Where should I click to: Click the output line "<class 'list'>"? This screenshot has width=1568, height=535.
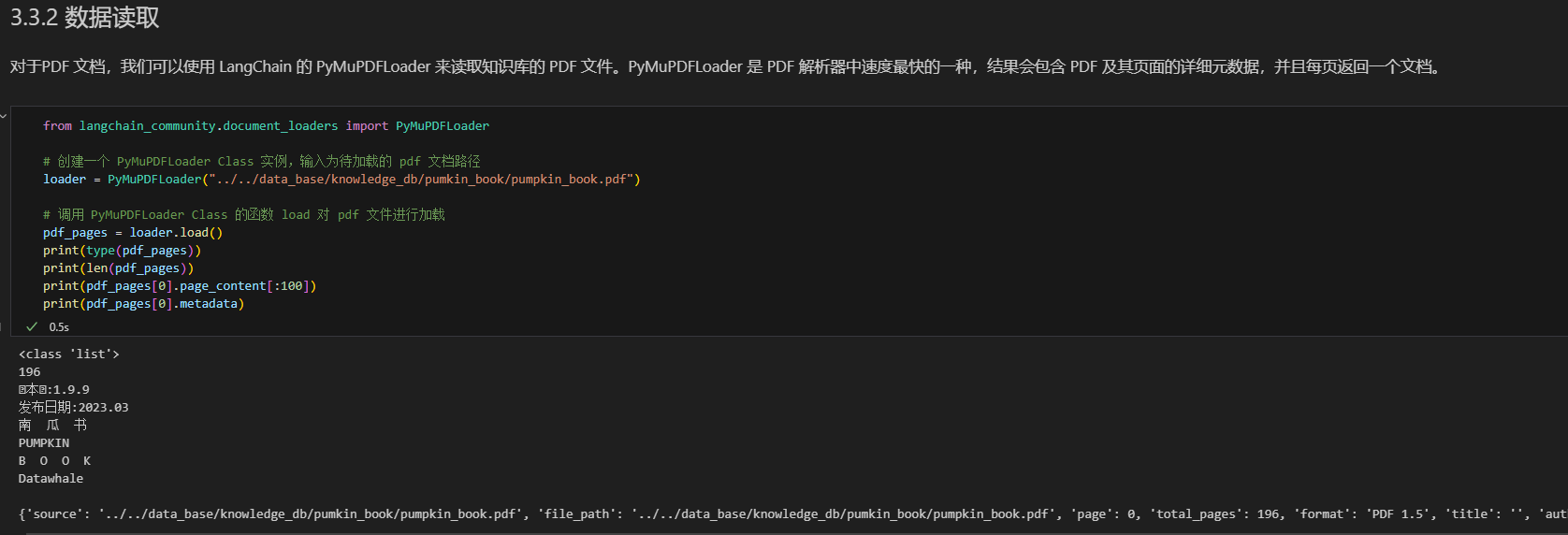[x=69, y=354]
